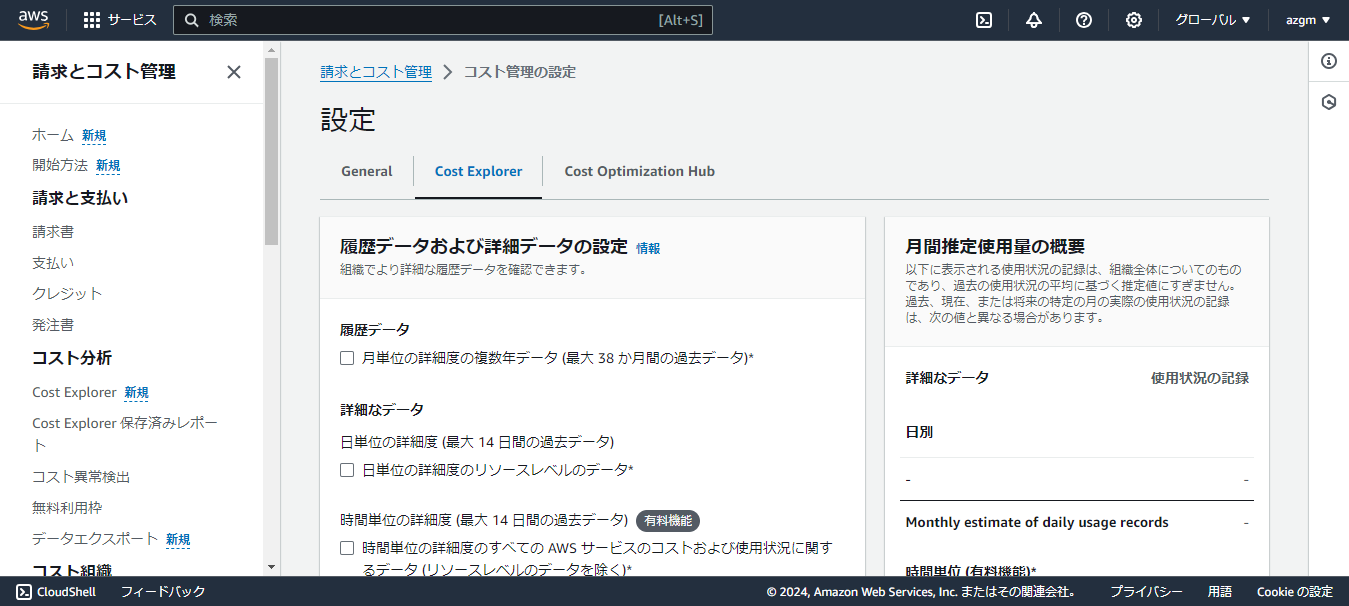Click the AWS logo in the top bar

pyautogui.click(x=33, y=19)
